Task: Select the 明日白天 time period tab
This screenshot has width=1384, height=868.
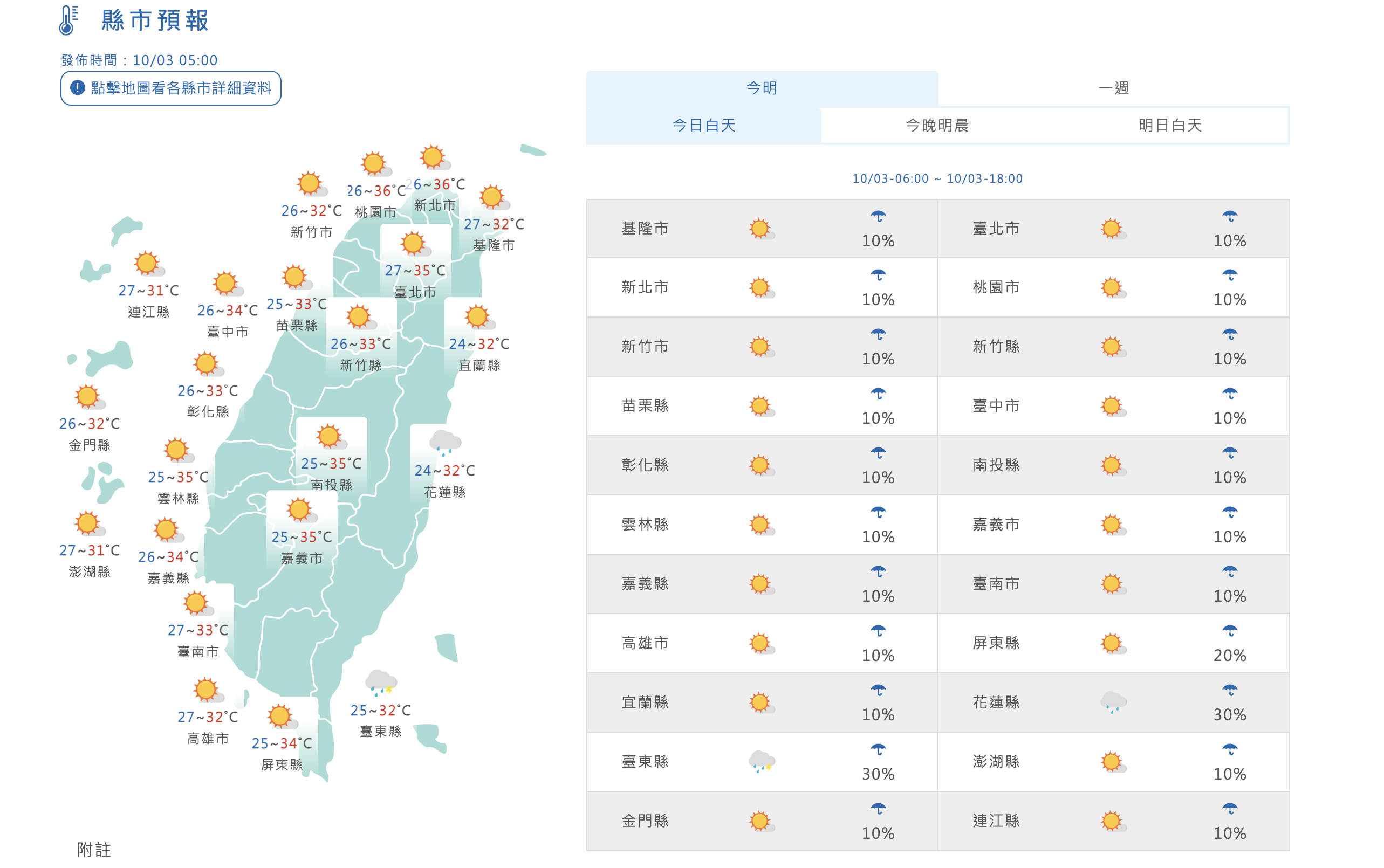Action: click(1170, 125)
